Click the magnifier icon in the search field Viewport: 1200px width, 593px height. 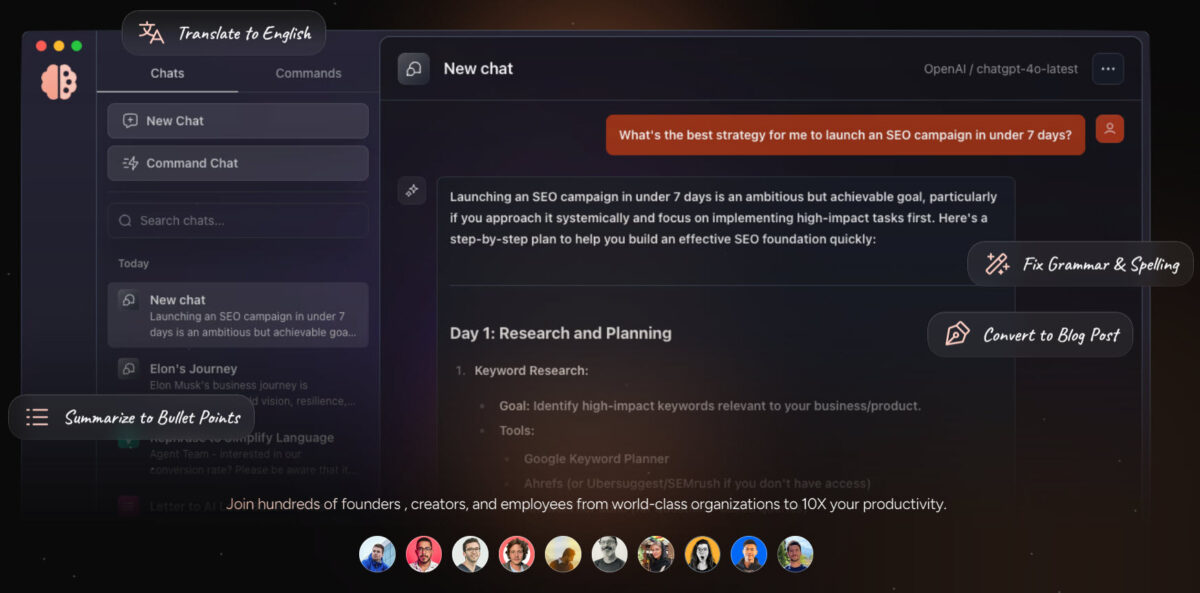[x=125, y=220]
